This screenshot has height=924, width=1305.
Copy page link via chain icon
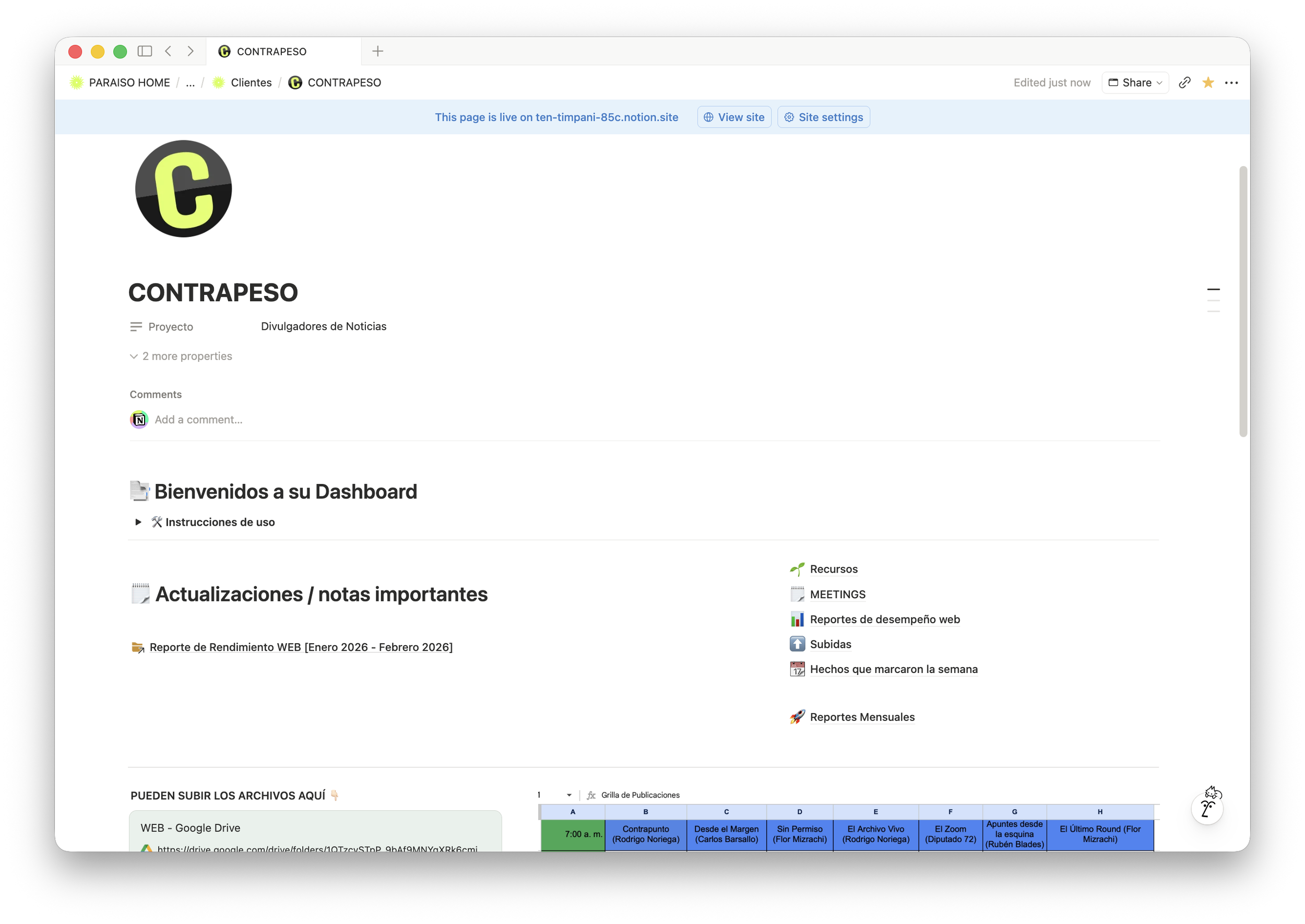click(x=1184, y=82)
